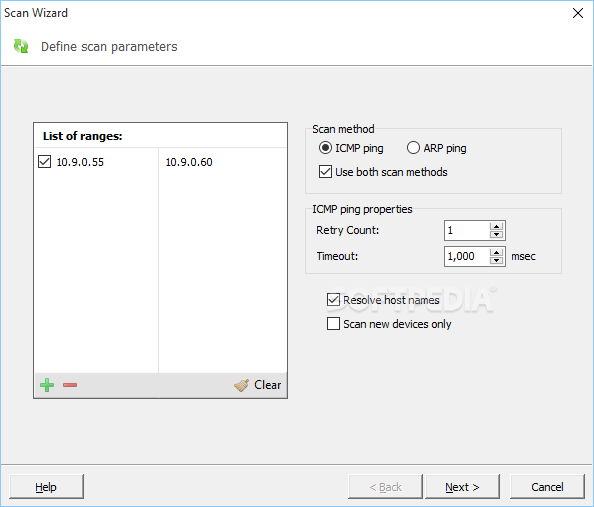Increase Timeout with up arrow
The image size is (594, 507).
tap(496, 252)
